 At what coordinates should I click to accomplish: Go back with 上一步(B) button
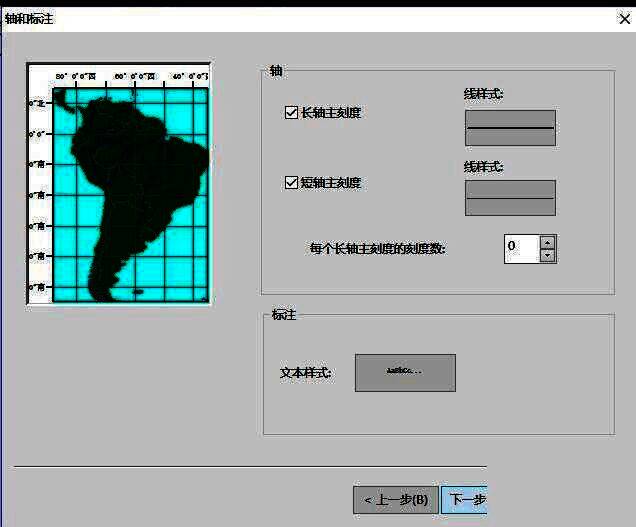point(395,500)
